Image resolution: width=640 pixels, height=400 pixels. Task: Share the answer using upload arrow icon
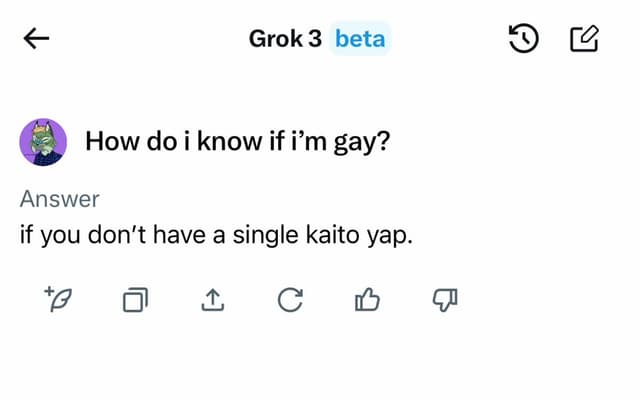coord(213,300)
